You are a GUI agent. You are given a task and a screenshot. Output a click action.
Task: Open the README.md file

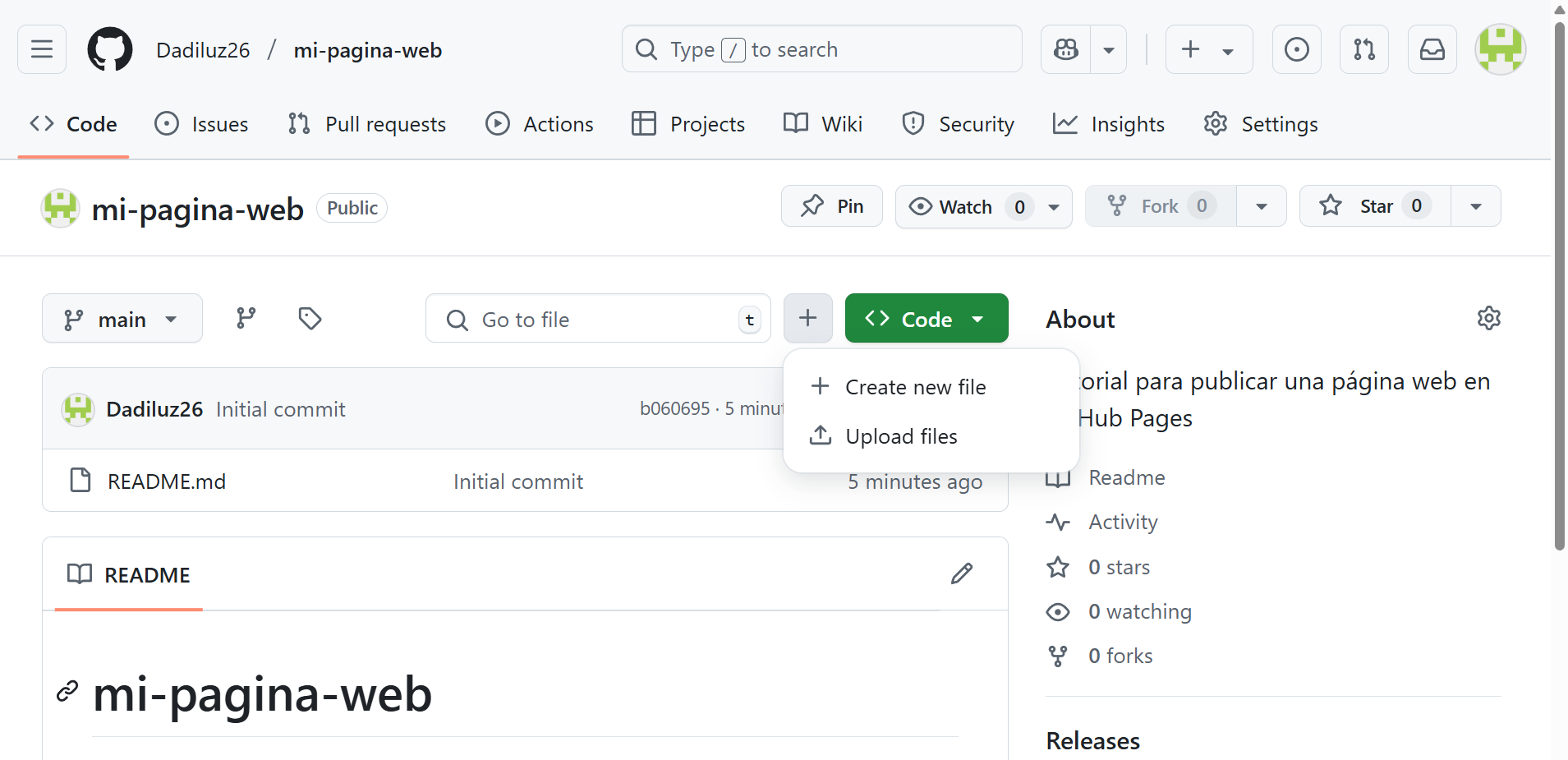167,481
